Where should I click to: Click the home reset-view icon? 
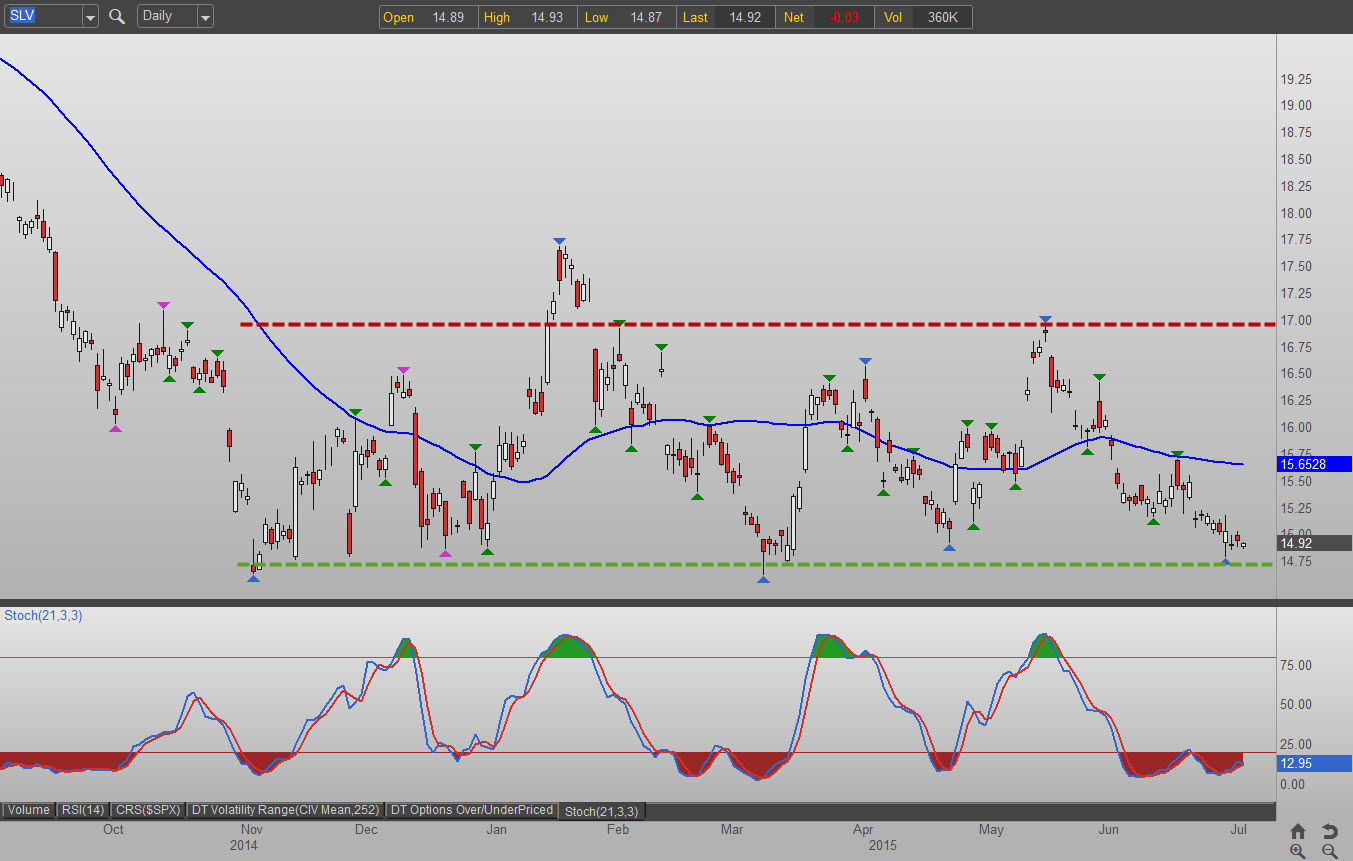[x=1298, y=831]
